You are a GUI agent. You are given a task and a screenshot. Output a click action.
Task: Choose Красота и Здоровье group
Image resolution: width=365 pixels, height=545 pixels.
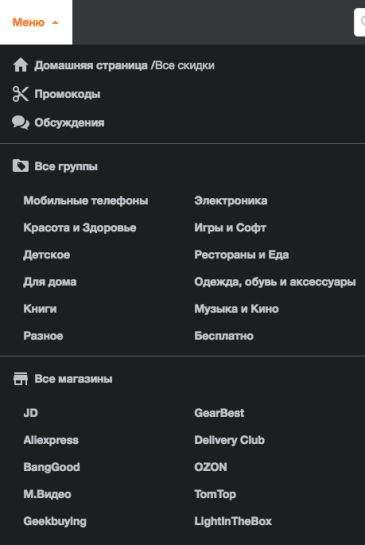80,228
